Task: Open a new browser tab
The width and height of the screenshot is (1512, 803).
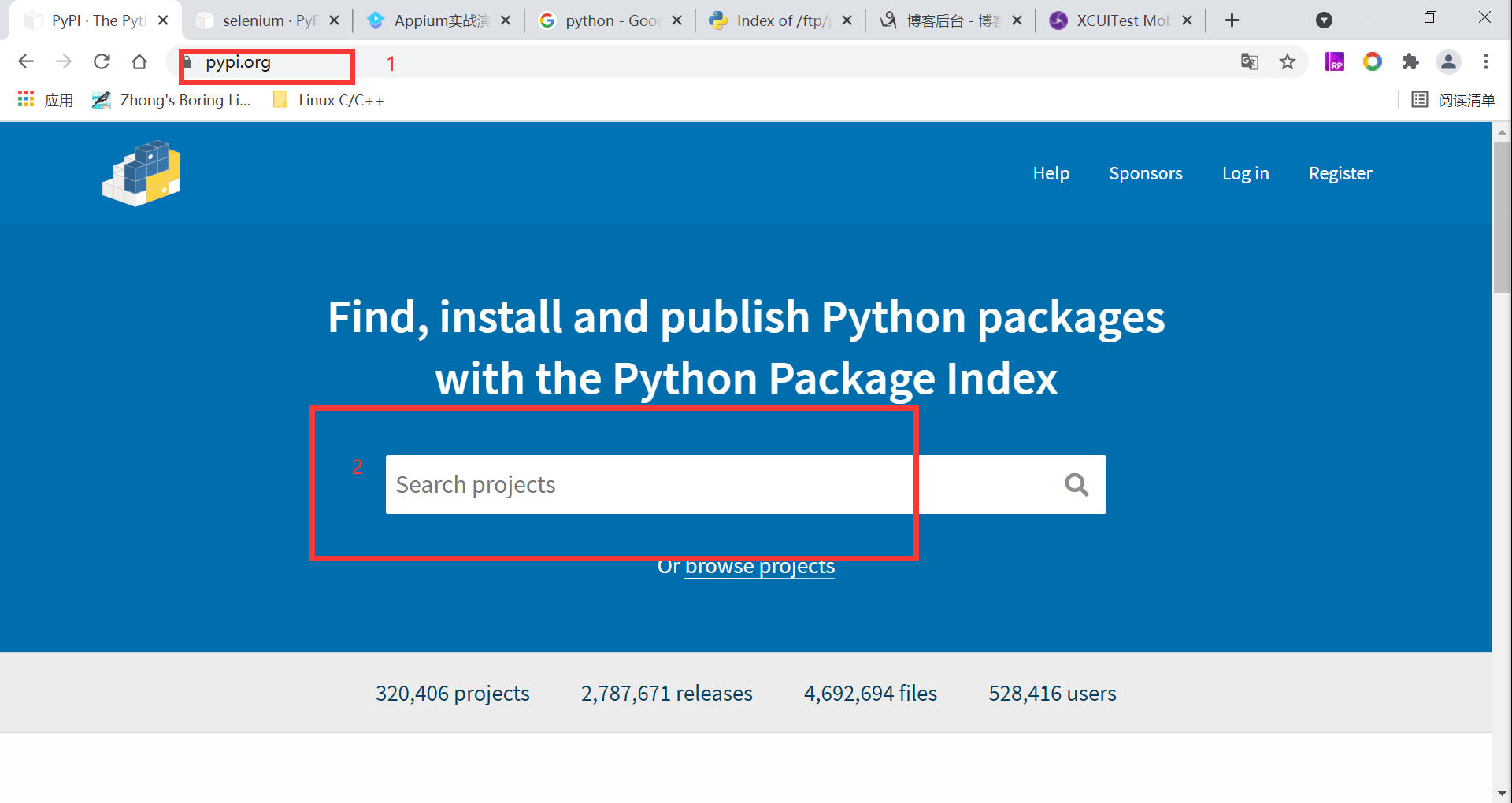Action: point(1232,20)
